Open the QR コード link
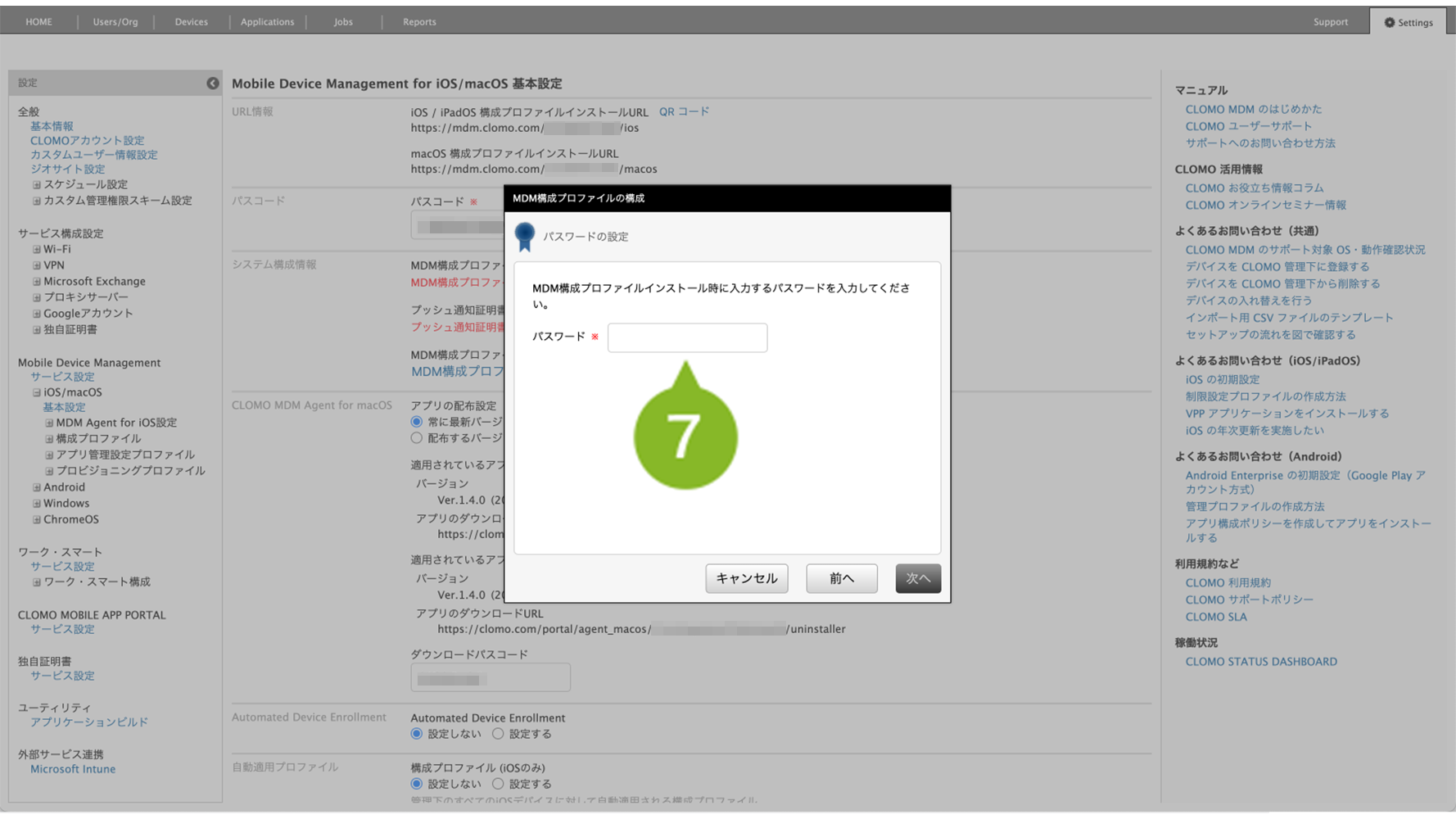Screen dimensions: 1456x819 click(x=684, y=111)
